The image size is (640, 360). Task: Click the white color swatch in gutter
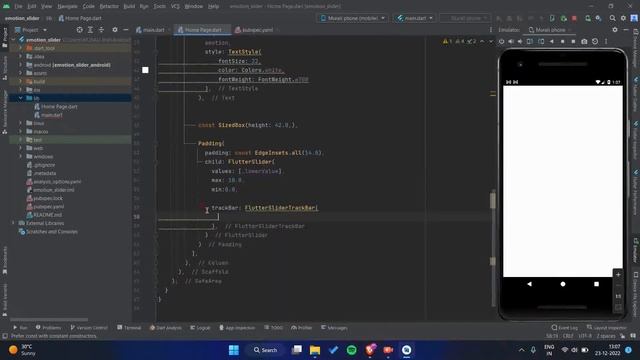[x=145, y=70]
